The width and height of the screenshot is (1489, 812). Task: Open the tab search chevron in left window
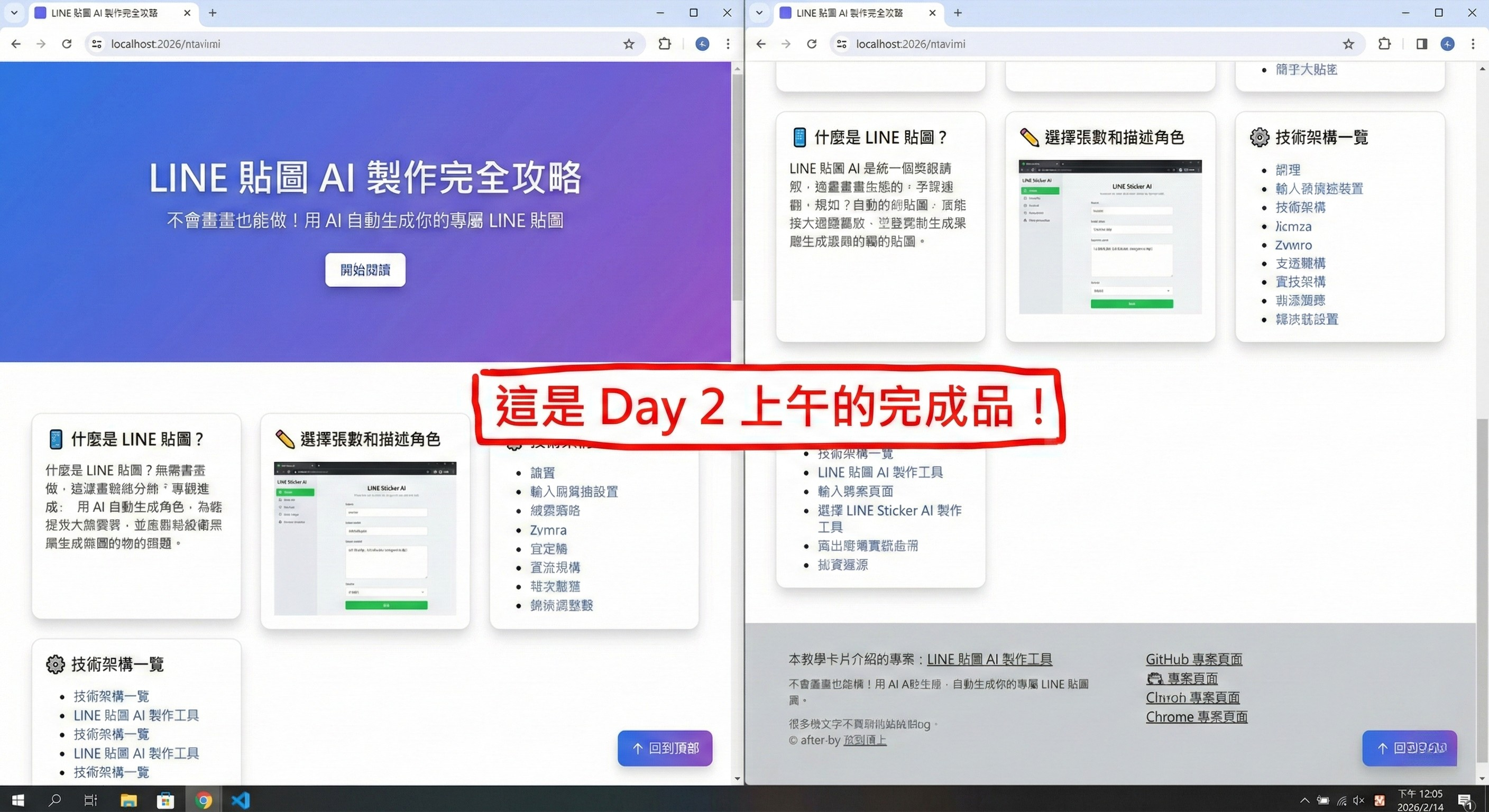pos(14,13)
